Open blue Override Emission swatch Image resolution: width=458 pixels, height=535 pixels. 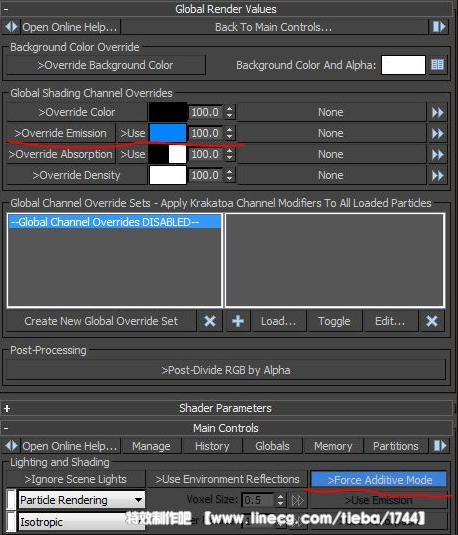coord(168,133)
